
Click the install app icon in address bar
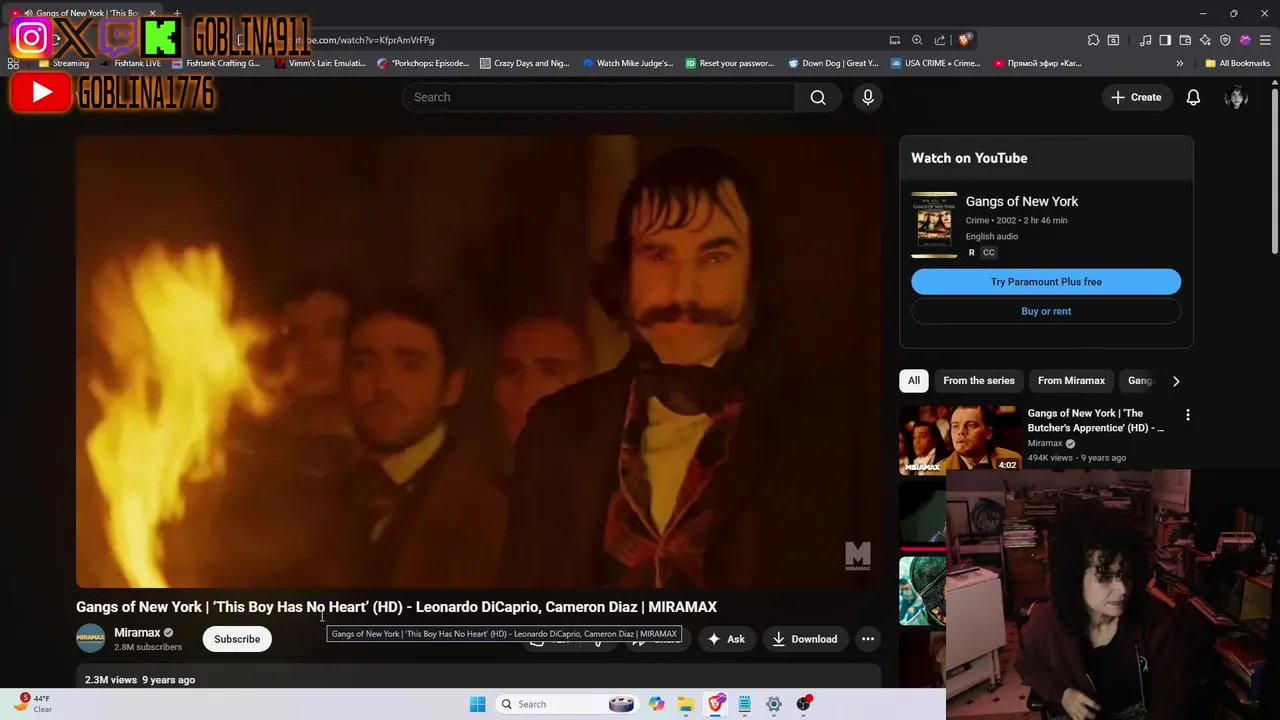click(x=894, y=40)
